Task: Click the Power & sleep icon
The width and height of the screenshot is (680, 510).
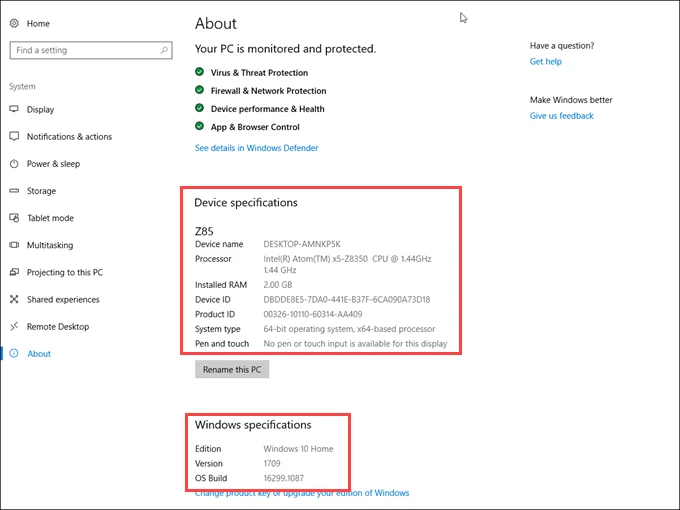Action: tap(14, 164)
